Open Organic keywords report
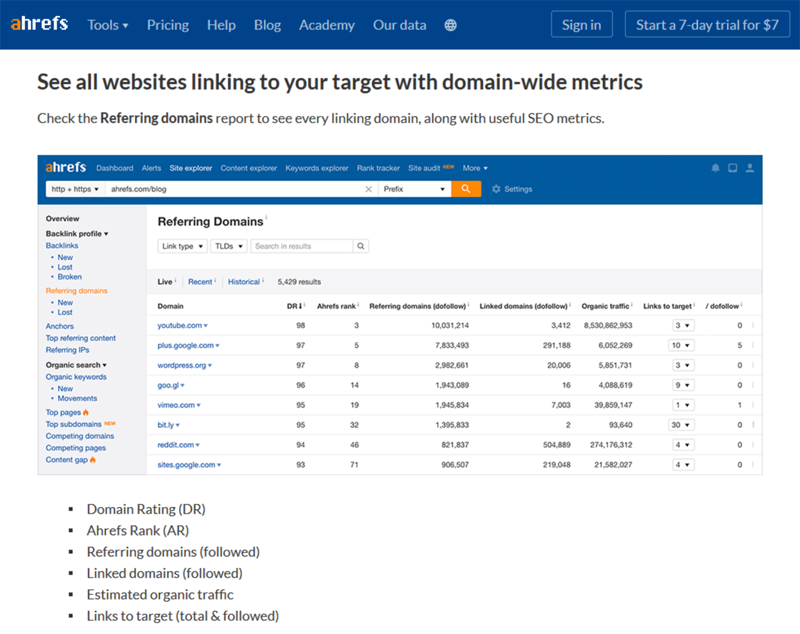Viewport: 800px width, 634px height. 76,377
